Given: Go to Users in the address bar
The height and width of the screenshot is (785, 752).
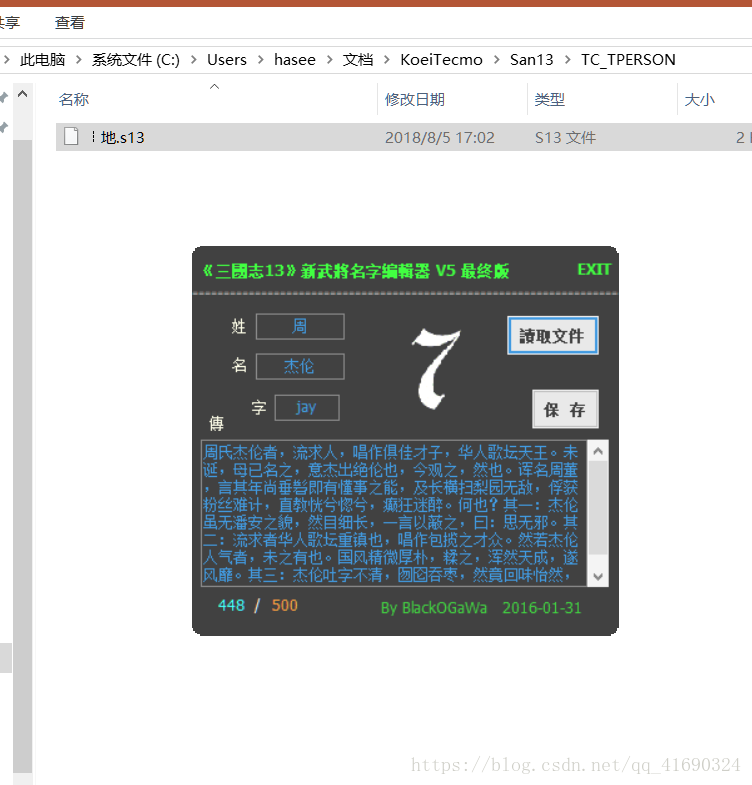Looking at the screenshot, I should pos(227,60).
